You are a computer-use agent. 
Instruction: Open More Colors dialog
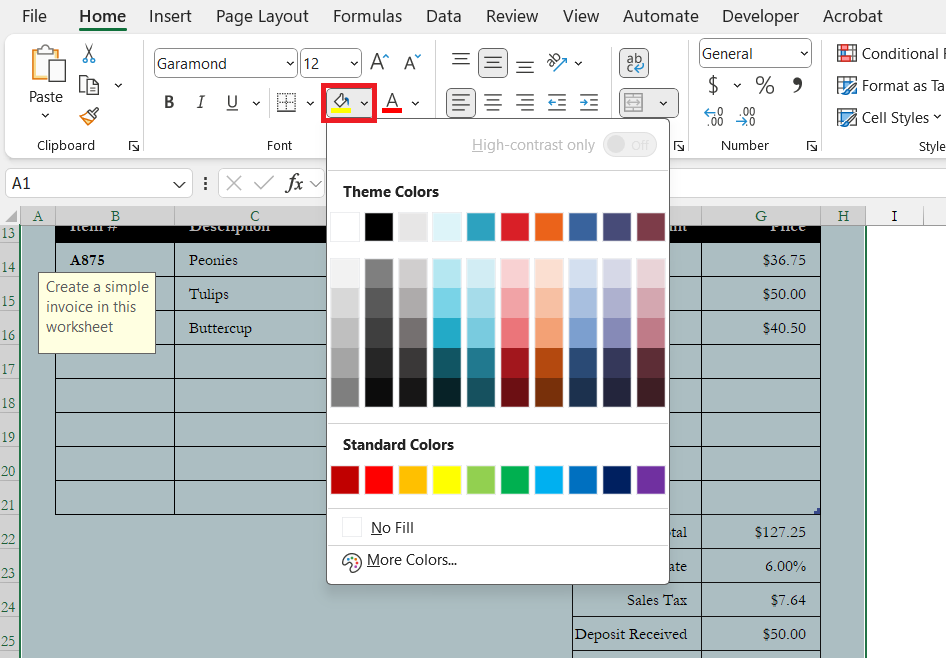(x=498, y=560)
